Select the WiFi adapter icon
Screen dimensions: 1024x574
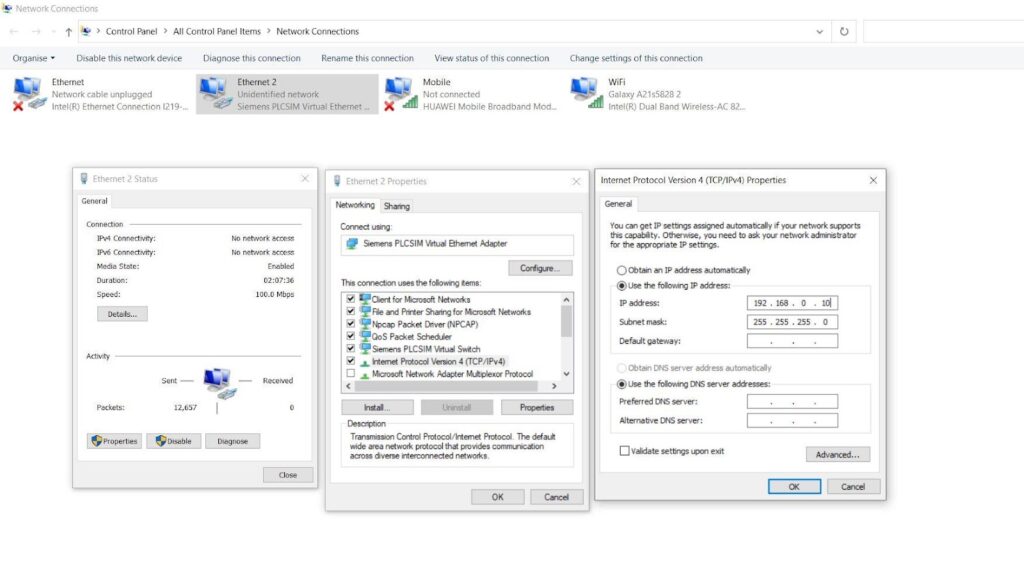pyautogui.click(x=586, y=93)
